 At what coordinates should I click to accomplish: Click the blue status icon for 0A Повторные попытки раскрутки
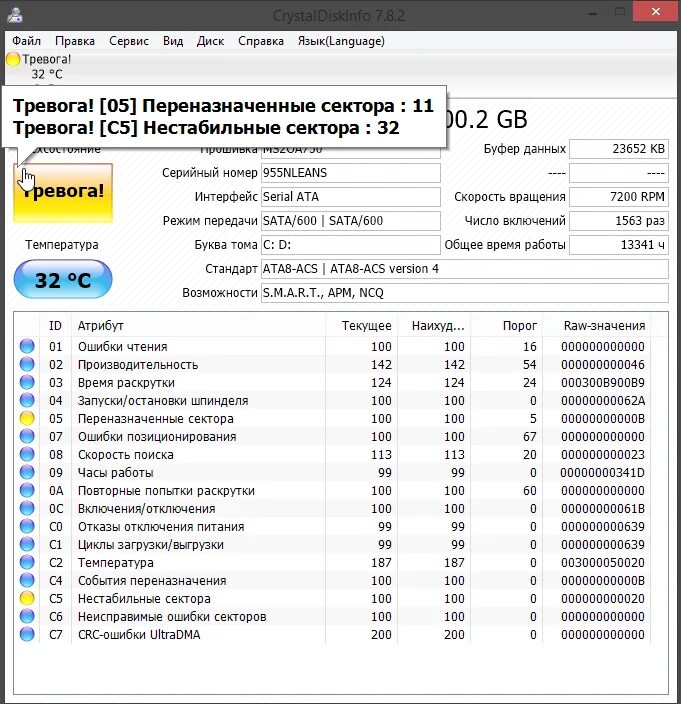point(27,490)
